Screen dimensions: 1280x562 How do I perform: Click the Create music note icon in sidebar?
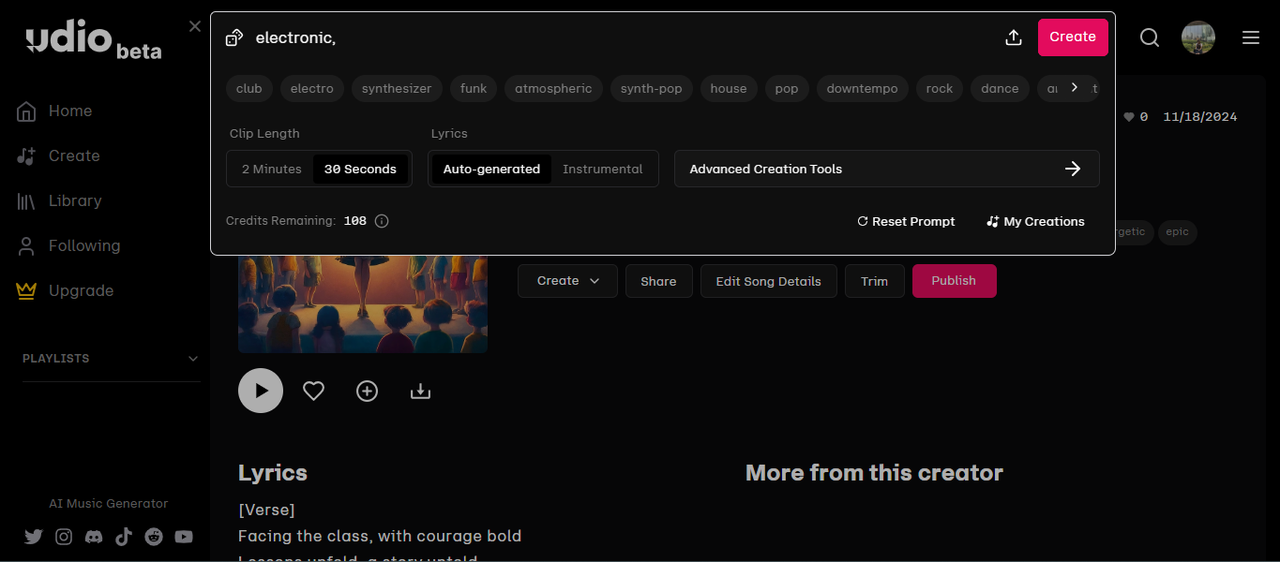click(27, 156)
